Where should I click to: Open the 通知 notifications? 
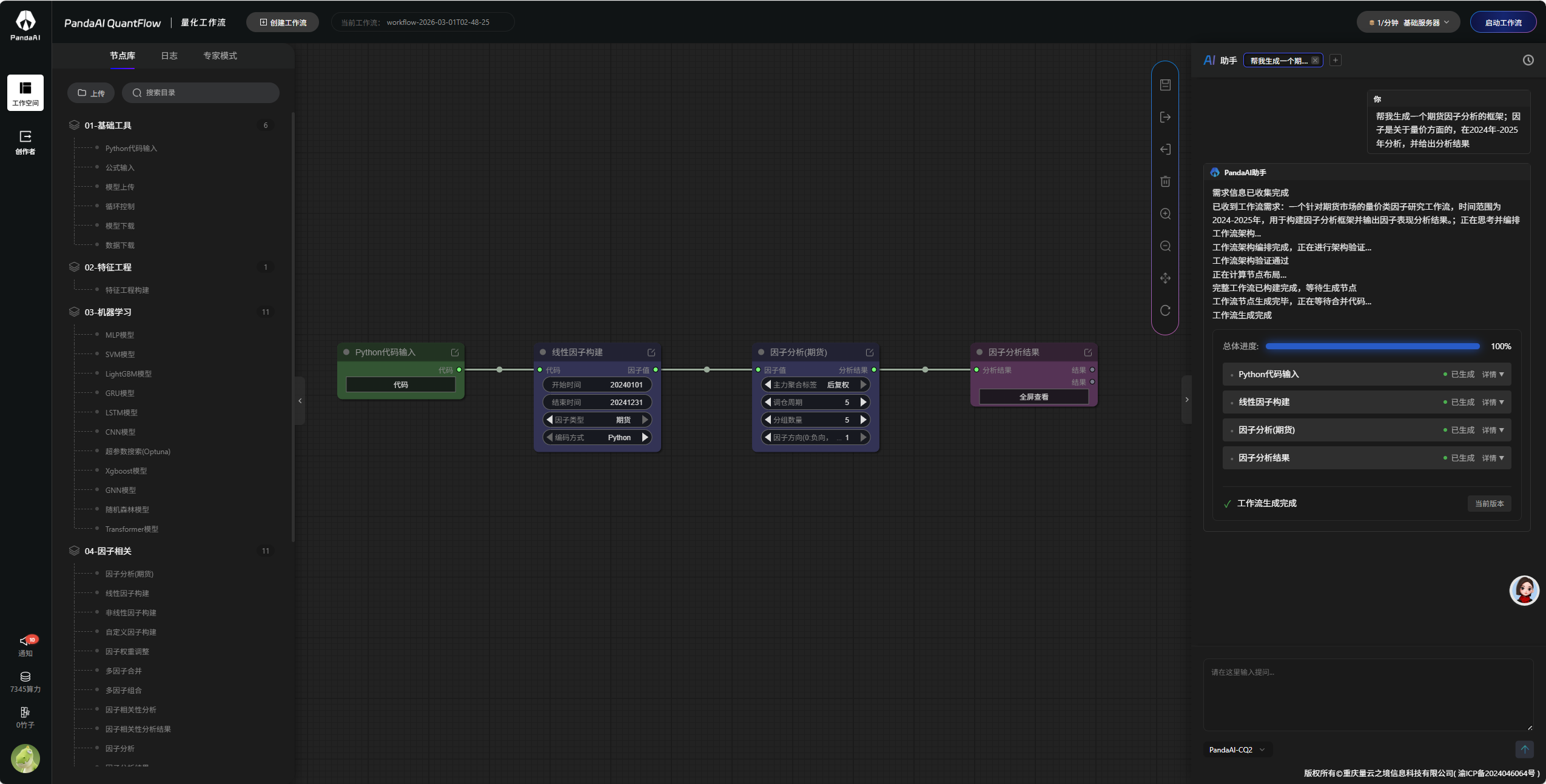[25, 646]
